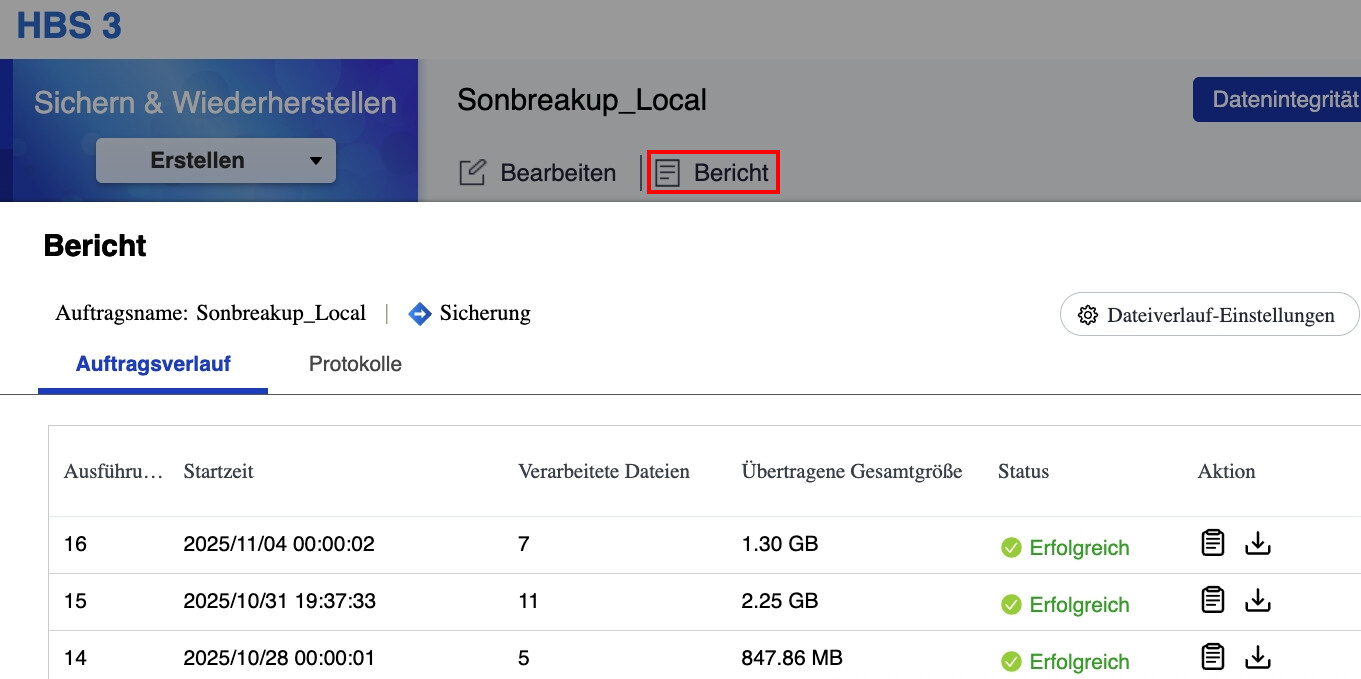Download the report of run 15
This screenshot has width=1361, height=679.
[1257, 601]
